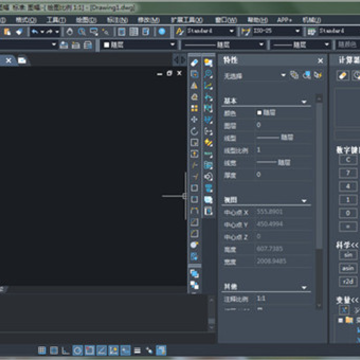Toggle Ortho mode in status bar
Screen dimensions: 360x360
[x=66, y=350]
